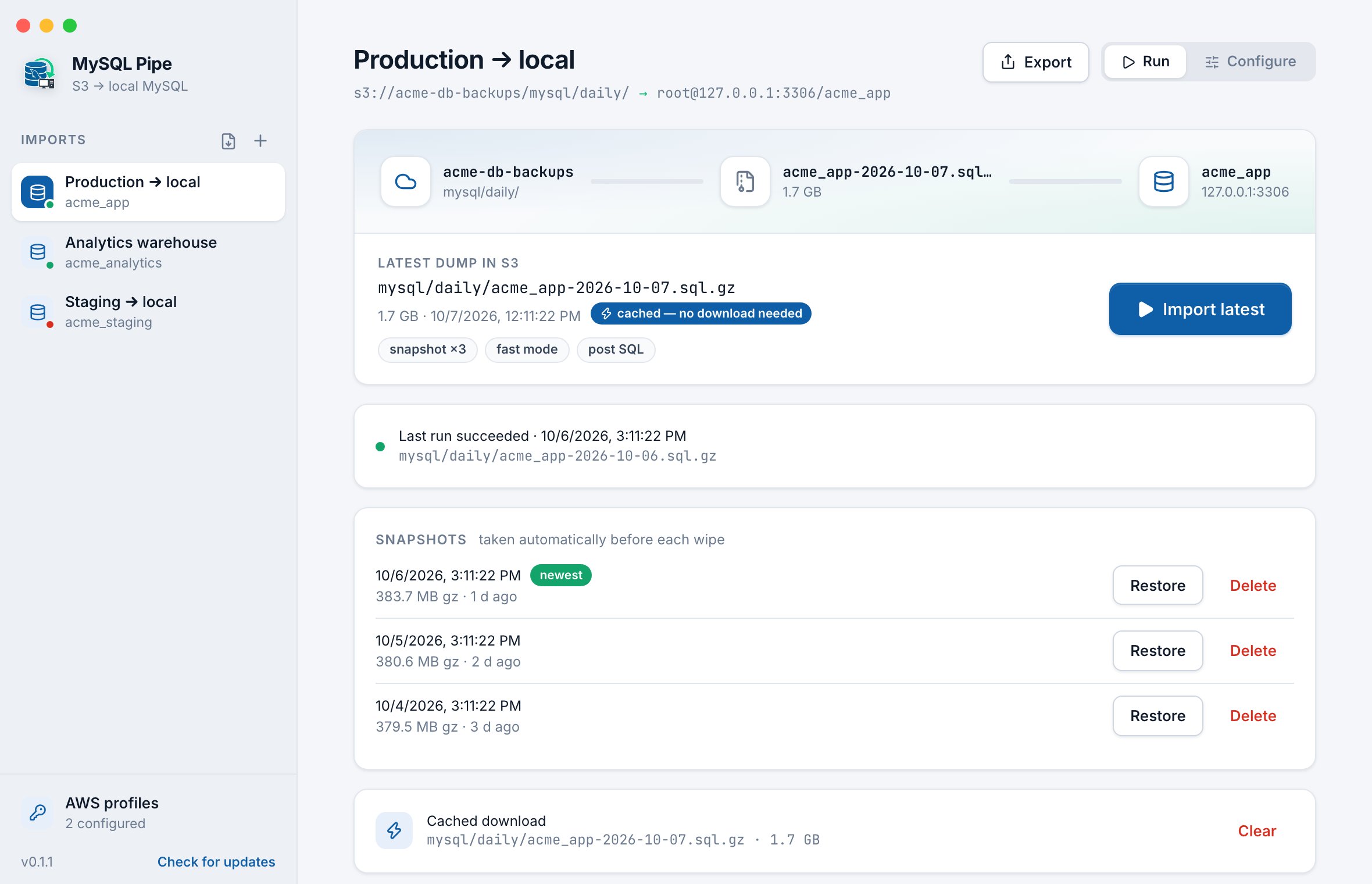
Task: Click the acme-db-backups cloud icon
Action: click(406, 181)
